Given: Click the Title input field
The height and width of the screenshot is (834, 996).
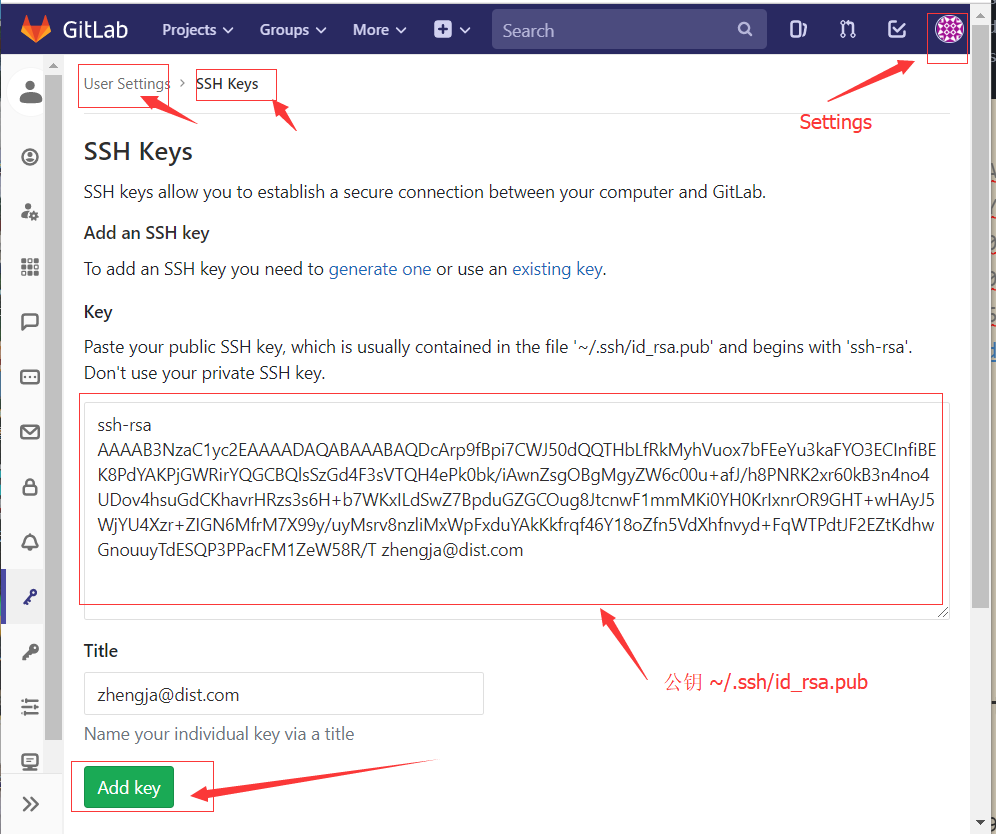Looking at the screenshot, I should (283, 693).
